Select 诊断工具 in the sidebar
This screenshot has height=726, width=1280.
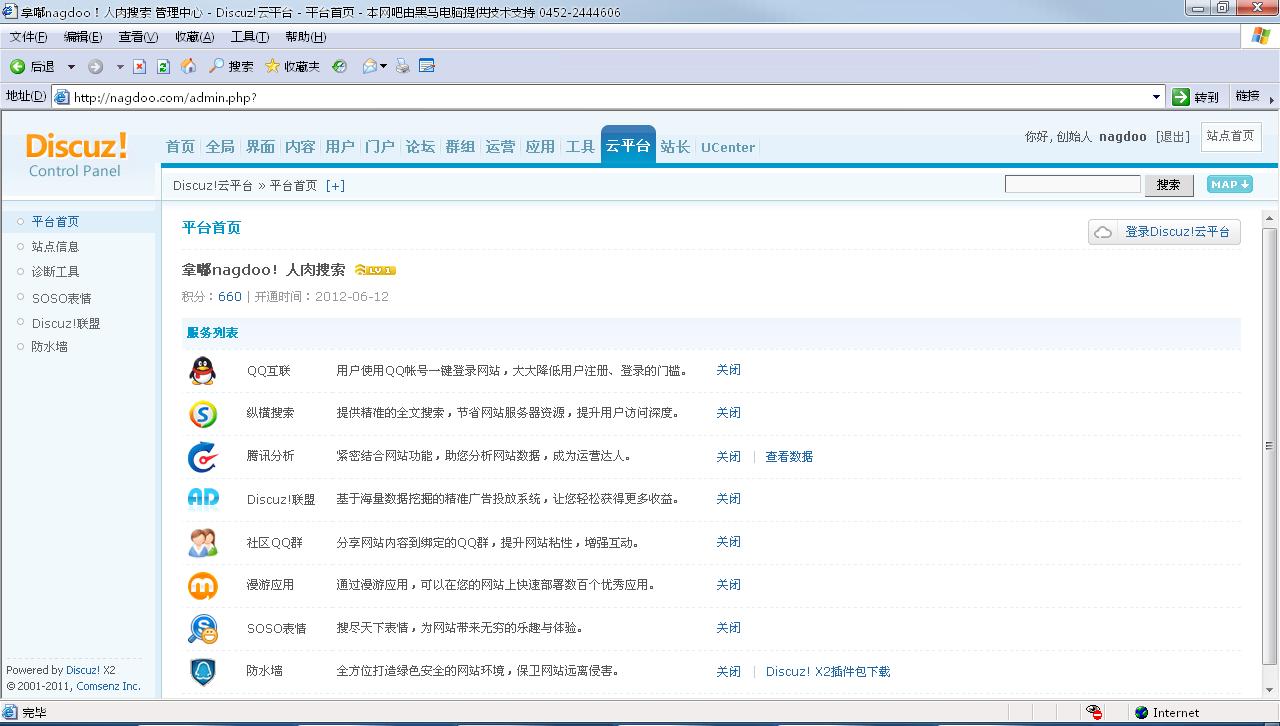[x=55, y=271]
